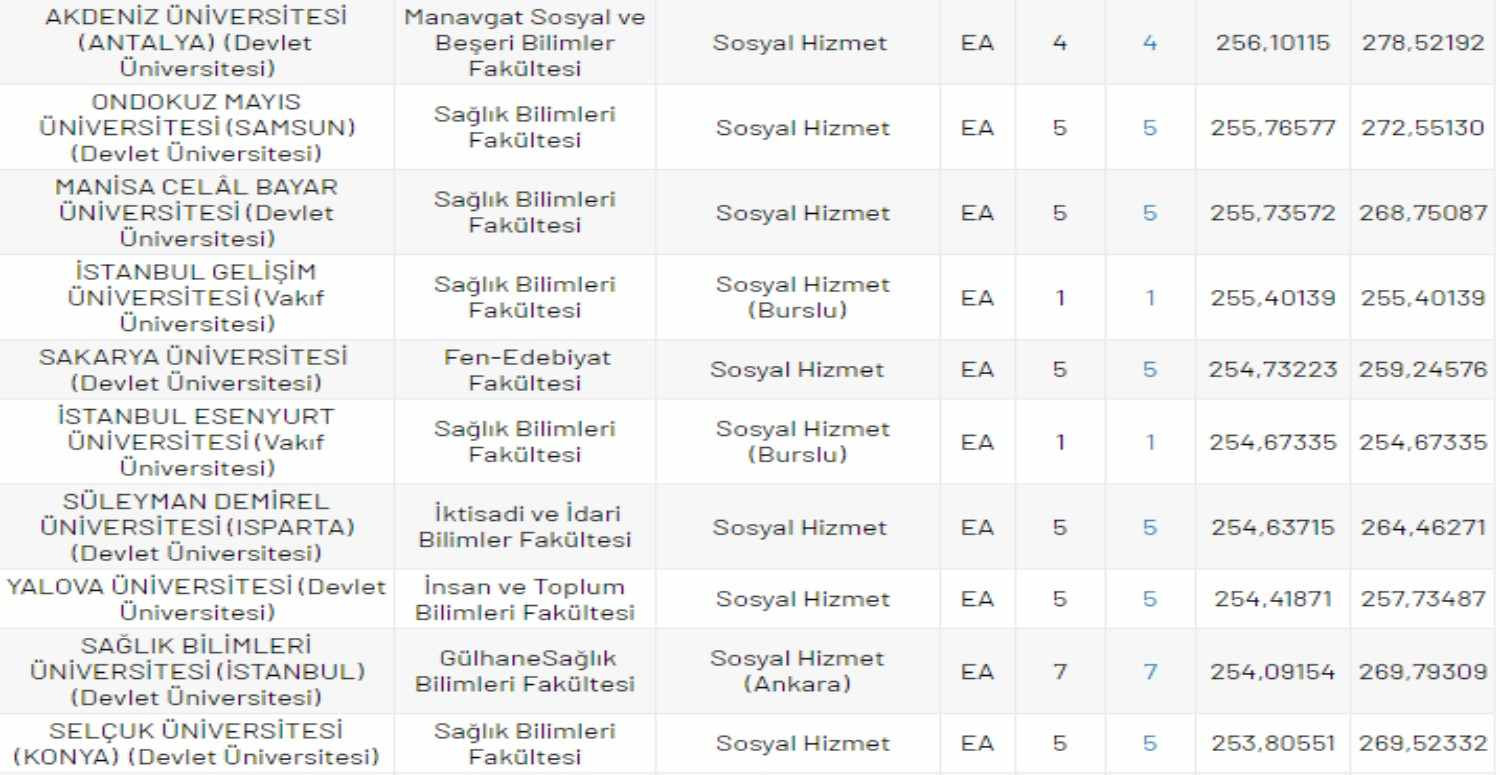This screenshot has width=1500, height=775.
Task: Click the Fen-Edebiyat Fakültesi cell
Action: [527, 370]
